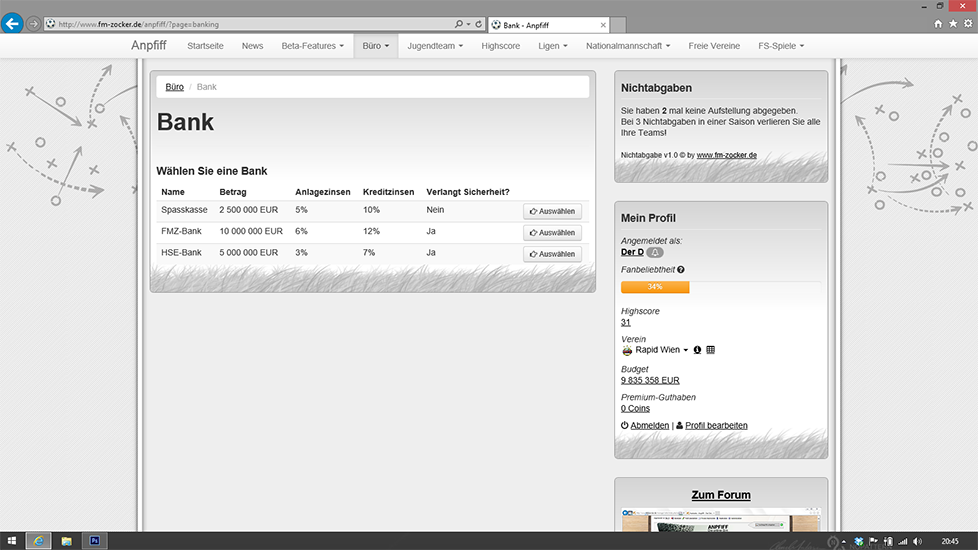This screenshot has height=550, width=978.
Task: Open the browser settings gear icon
Action: [x=966, y=24]
